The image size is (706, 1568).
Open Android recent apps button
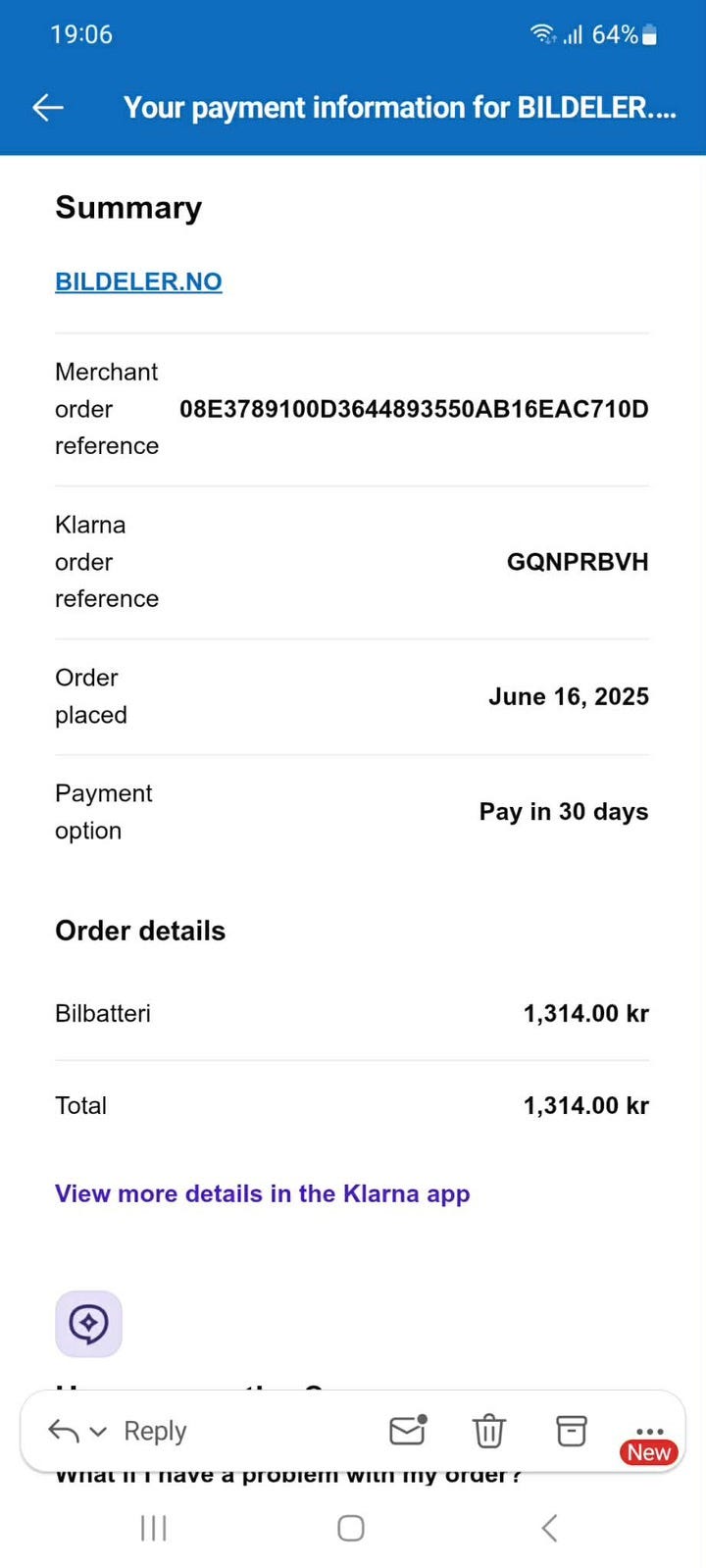point(154,1528)
